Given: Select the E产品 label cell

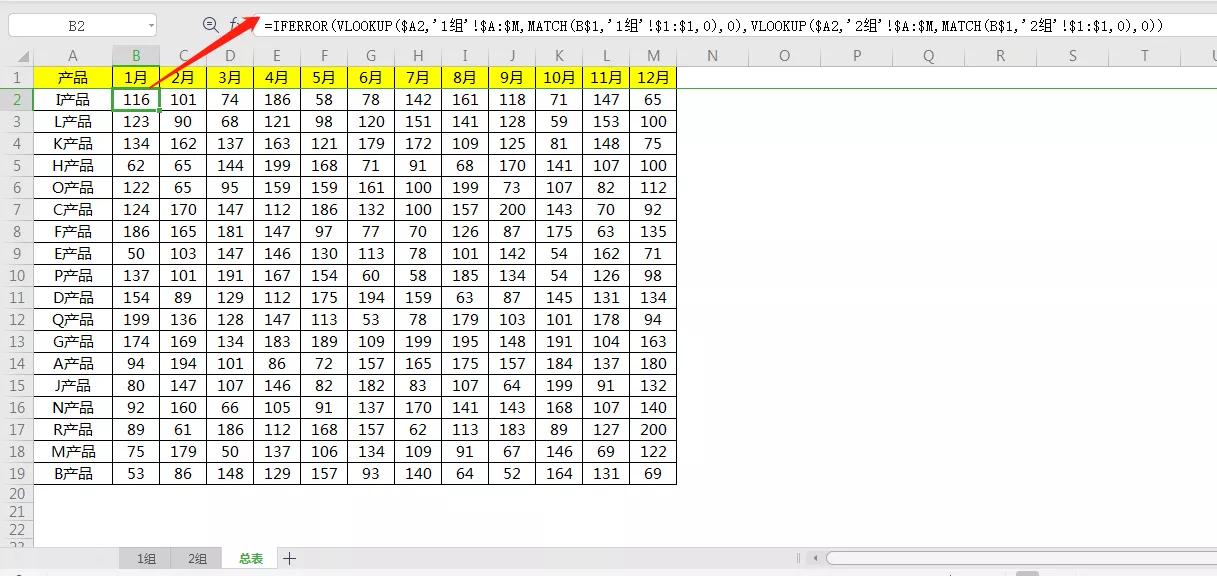Looking at the screenshot, I should 73,253.
